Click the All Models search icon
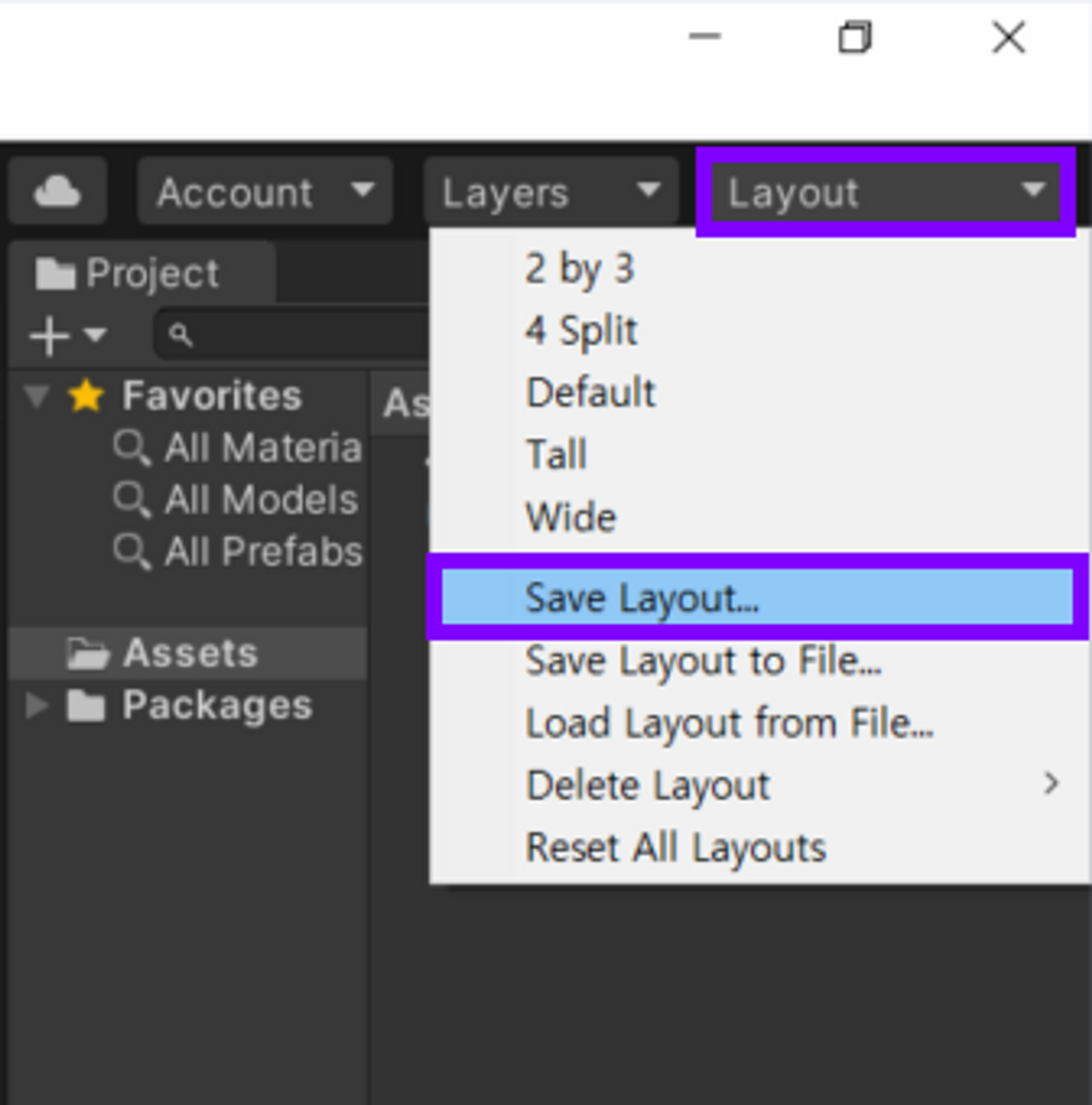Viewport: 1092px width, 1105px height. (x=132, y=499)
